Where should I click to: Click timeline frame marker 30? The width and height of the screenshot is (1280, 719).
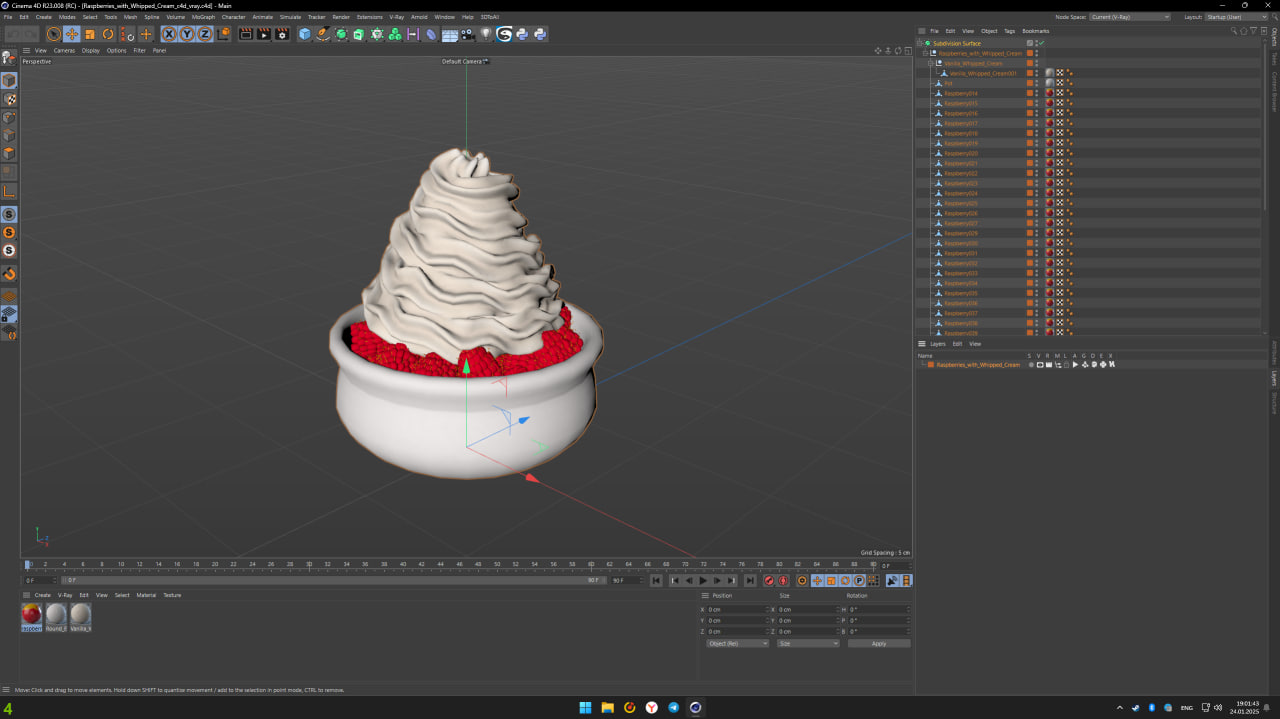309,564
